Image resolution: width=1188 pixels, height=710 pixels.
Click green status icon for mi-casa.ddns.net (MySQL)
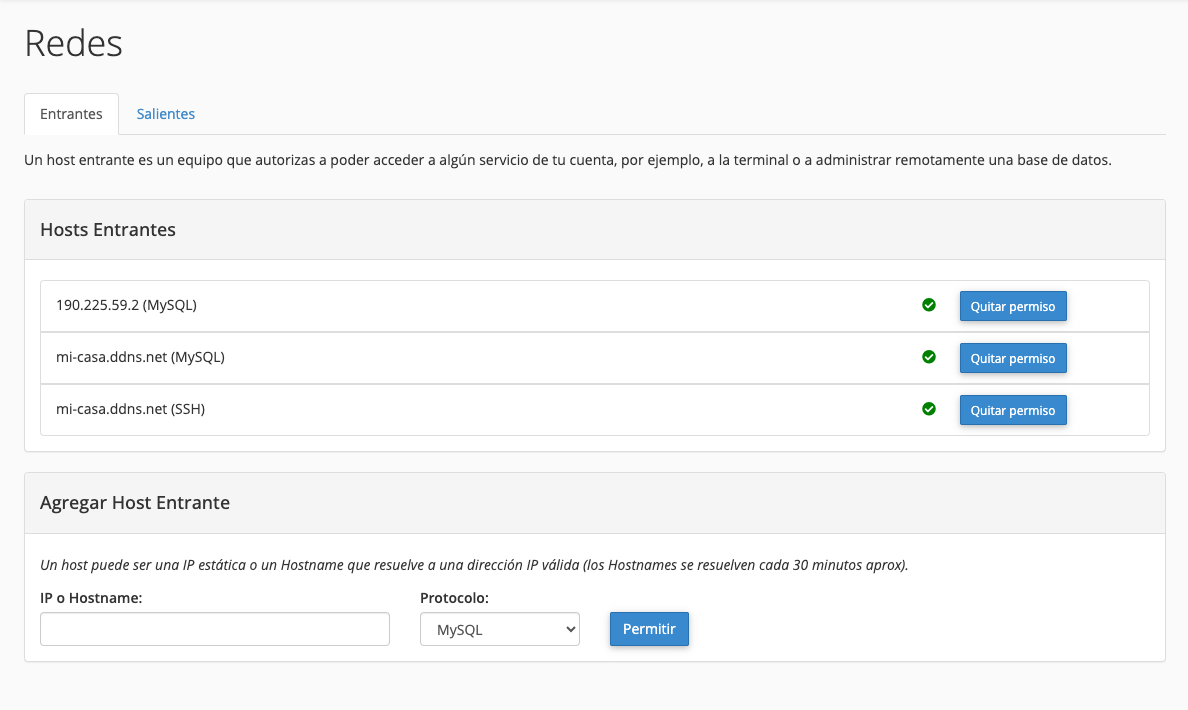(x=929, y=357)
